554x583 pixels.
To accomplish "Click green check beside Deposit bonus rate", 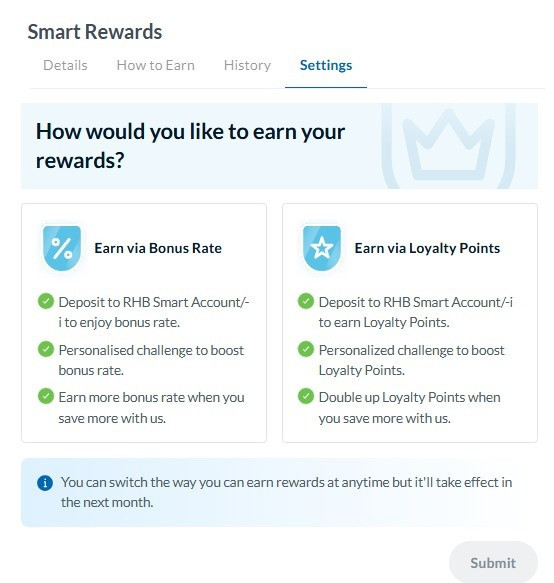I will (x=46, y=301).
